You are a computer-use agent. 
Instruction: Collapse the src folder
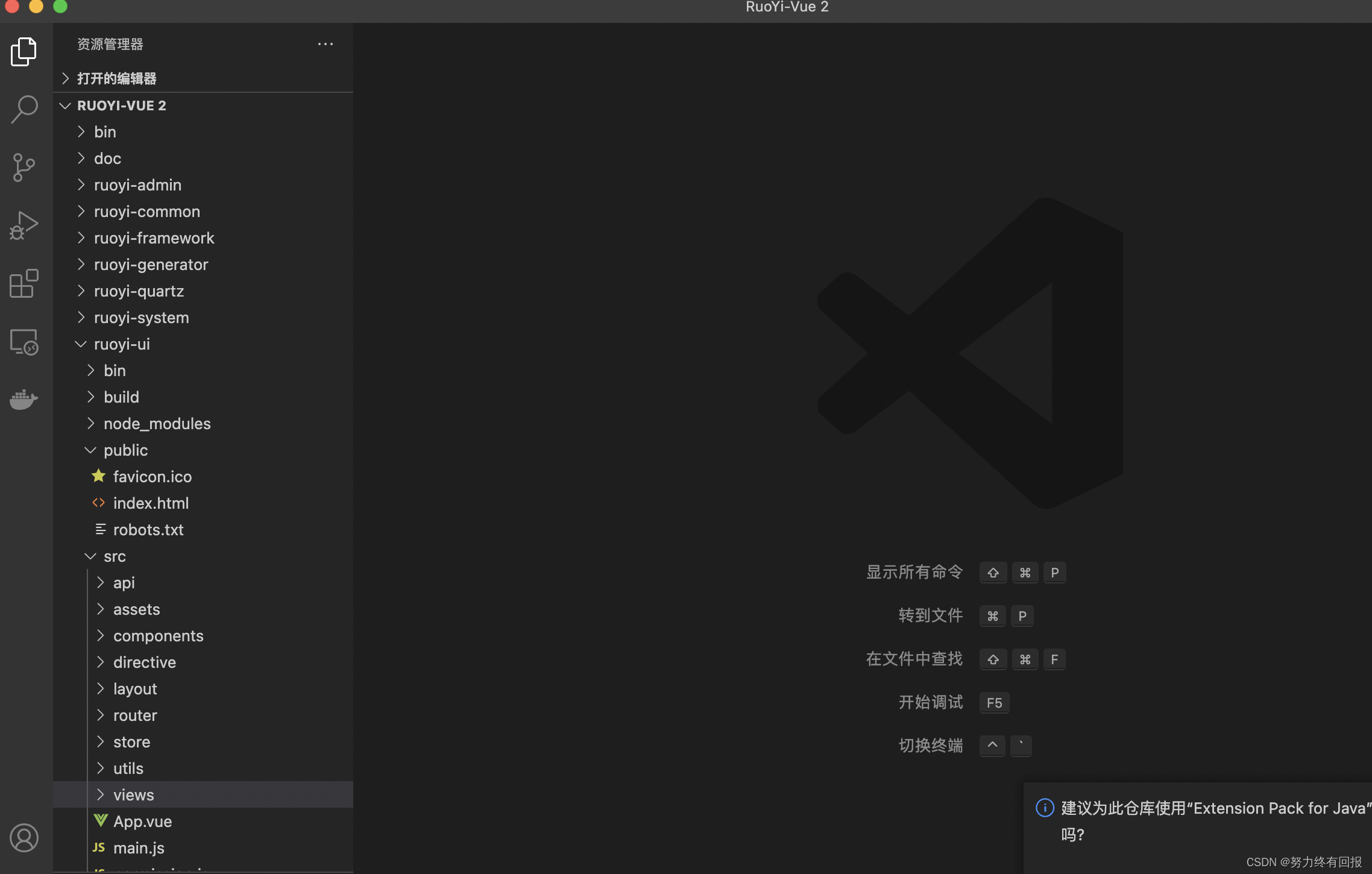(203, 556)
